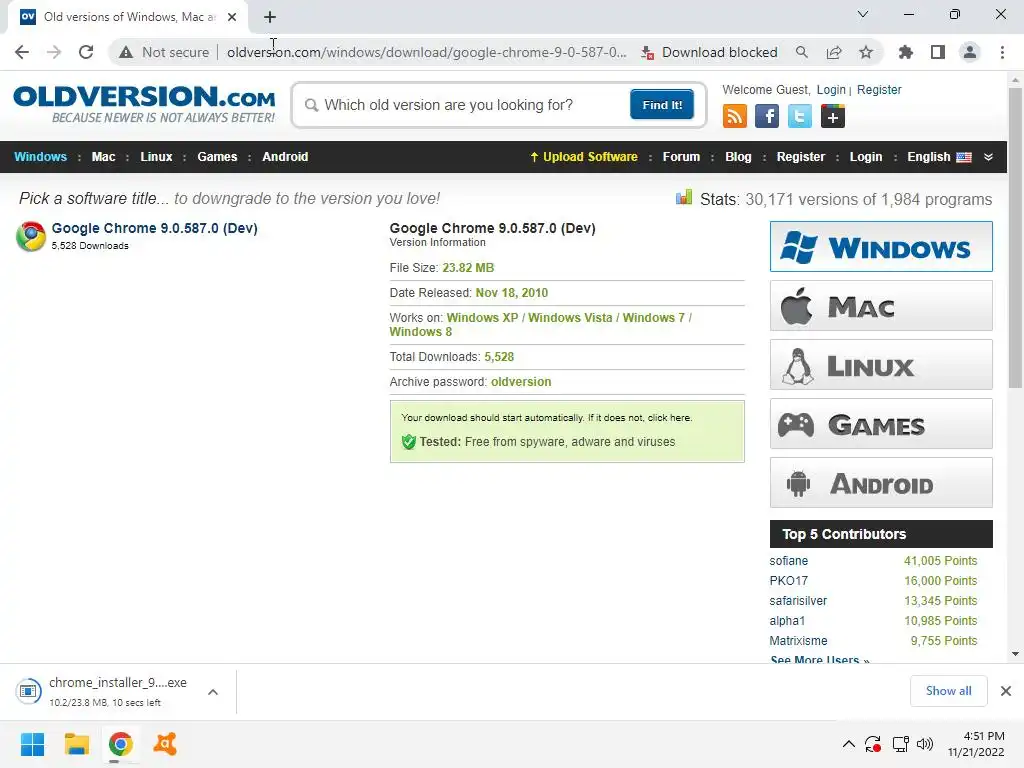Select Mac in the navigation bar

(x=103, y=157)
